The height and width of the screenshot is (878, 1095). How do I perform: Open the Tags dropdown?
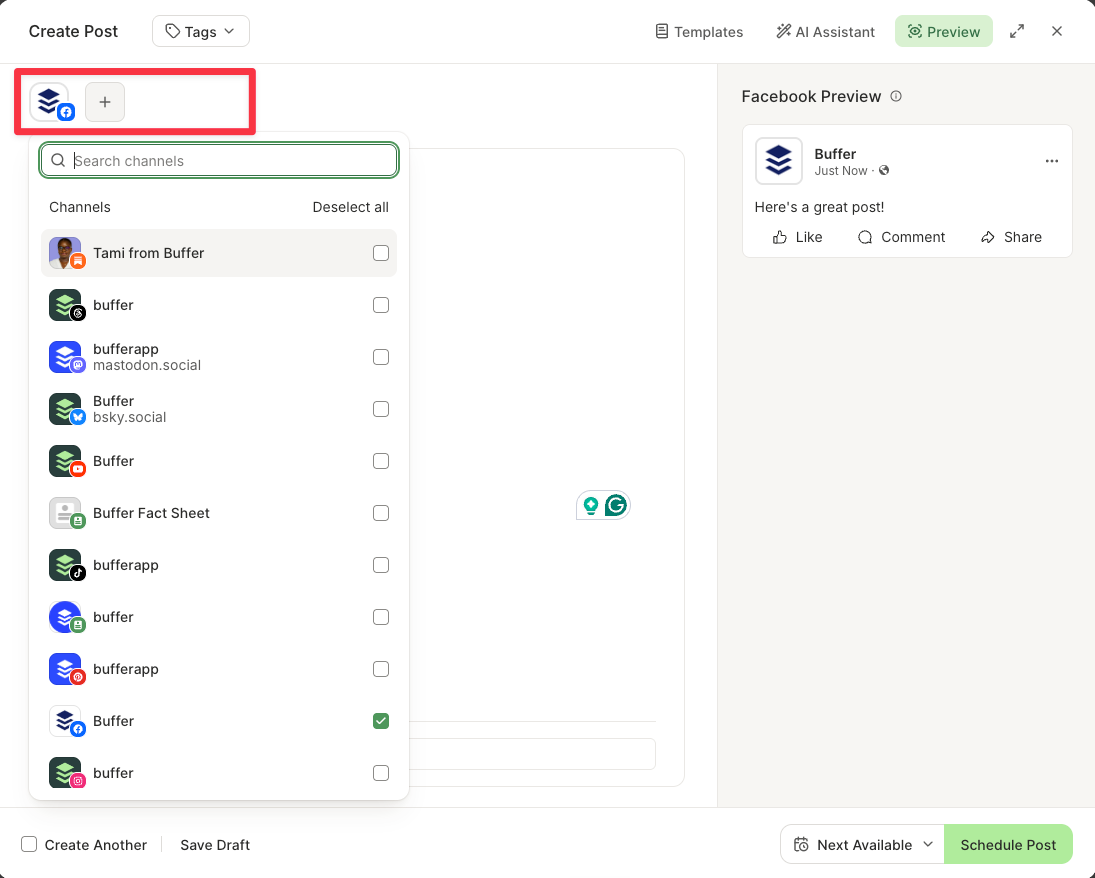[200, 31]
